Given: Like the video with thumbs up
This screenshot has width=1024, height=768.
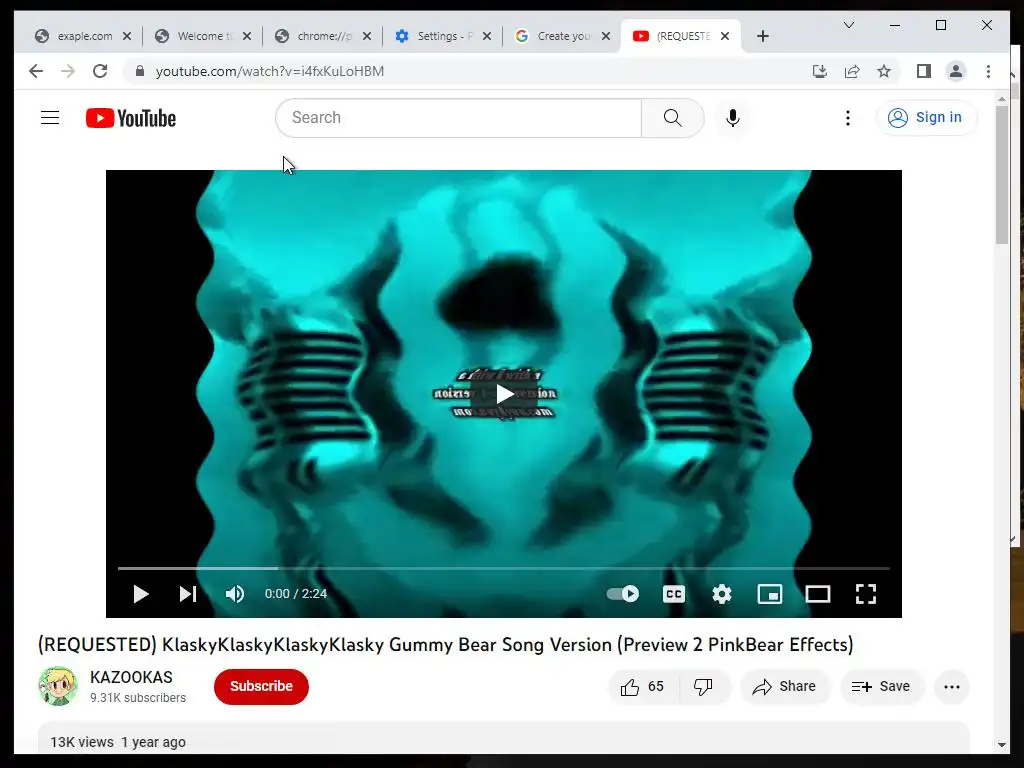Looking at the screenshot, I should [642, 686].
